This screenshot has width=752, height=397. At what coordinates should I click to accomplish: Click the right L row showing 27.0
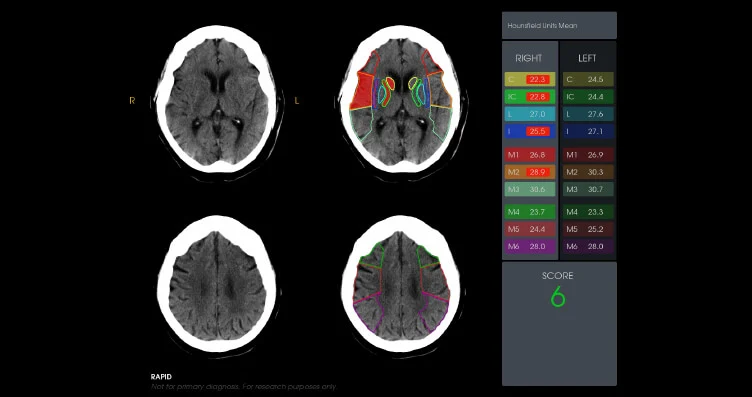530,114
